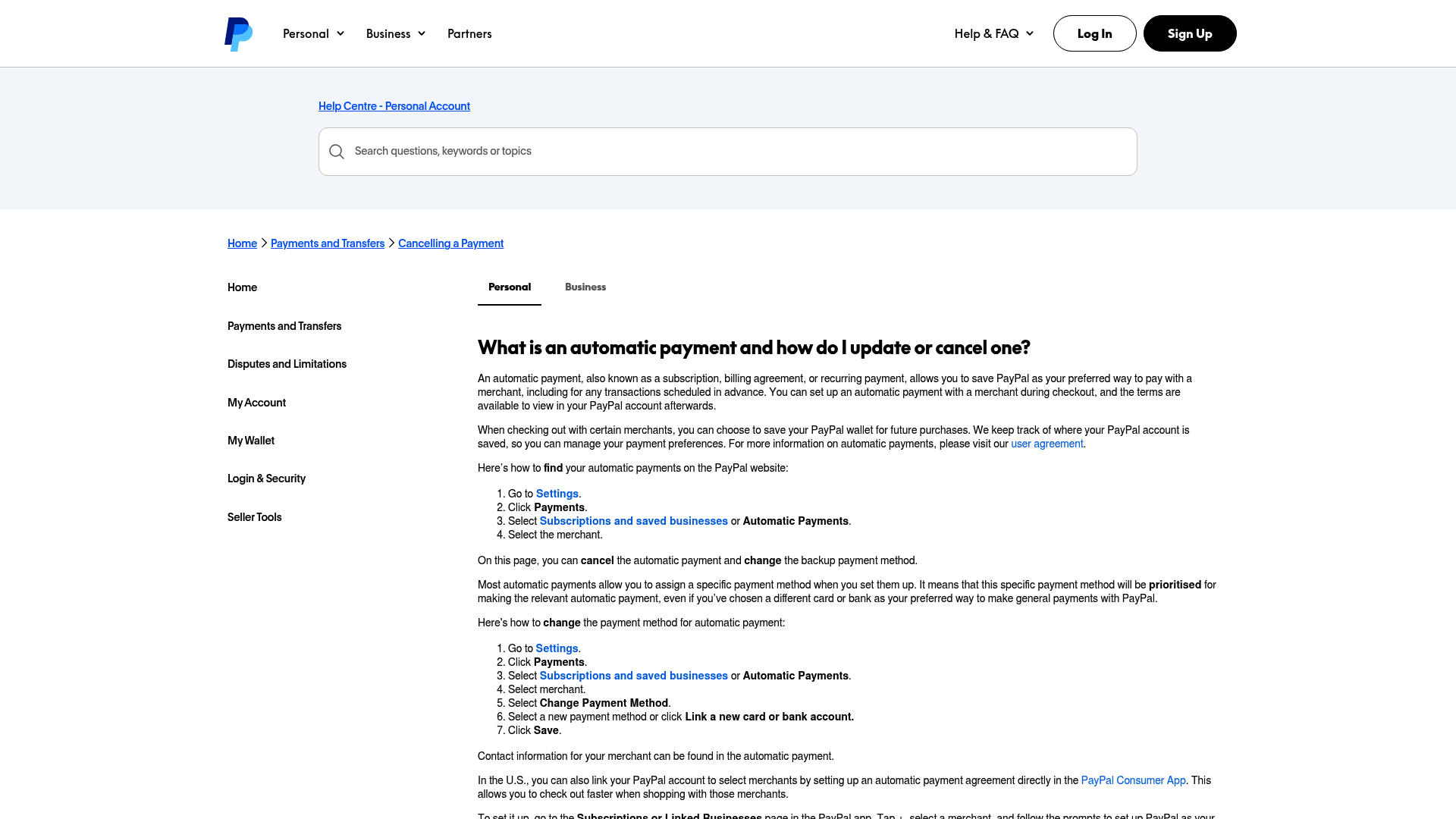Open the Partners menu item
This screenshot has width=1456, height=819.
469,33
